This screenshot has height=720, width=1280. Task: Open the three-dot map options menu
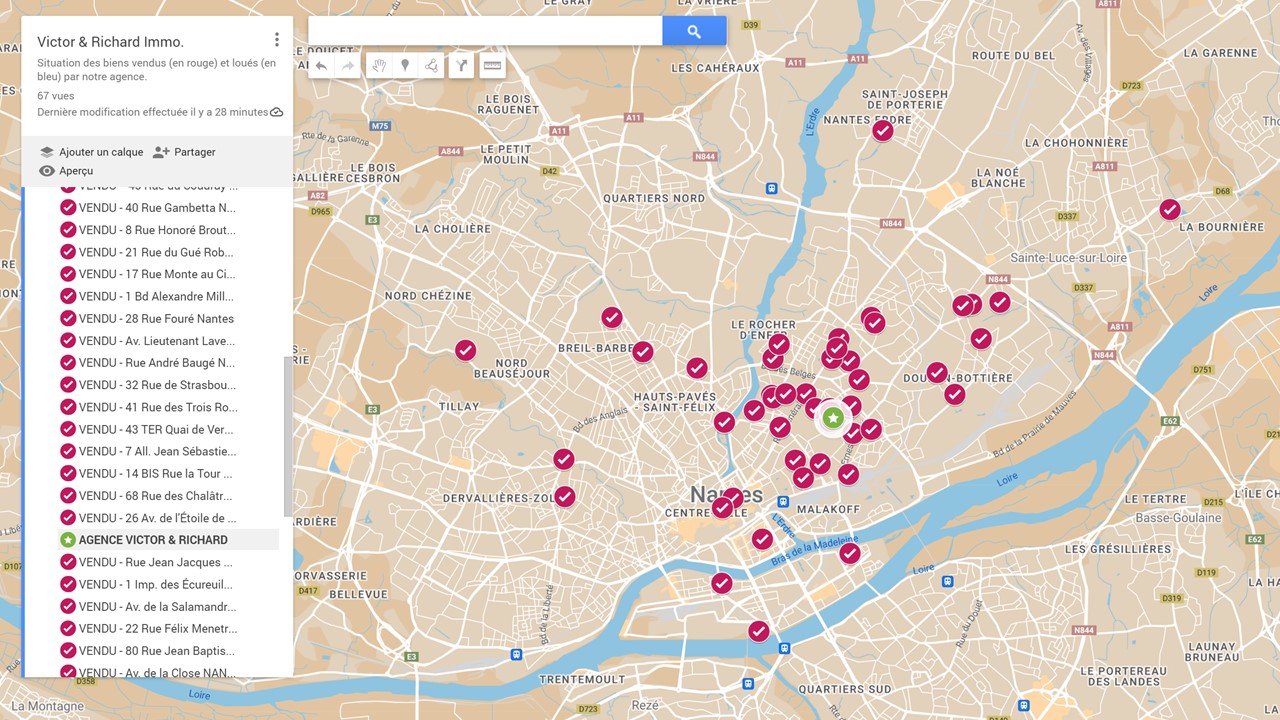click(x=277, y=40)
